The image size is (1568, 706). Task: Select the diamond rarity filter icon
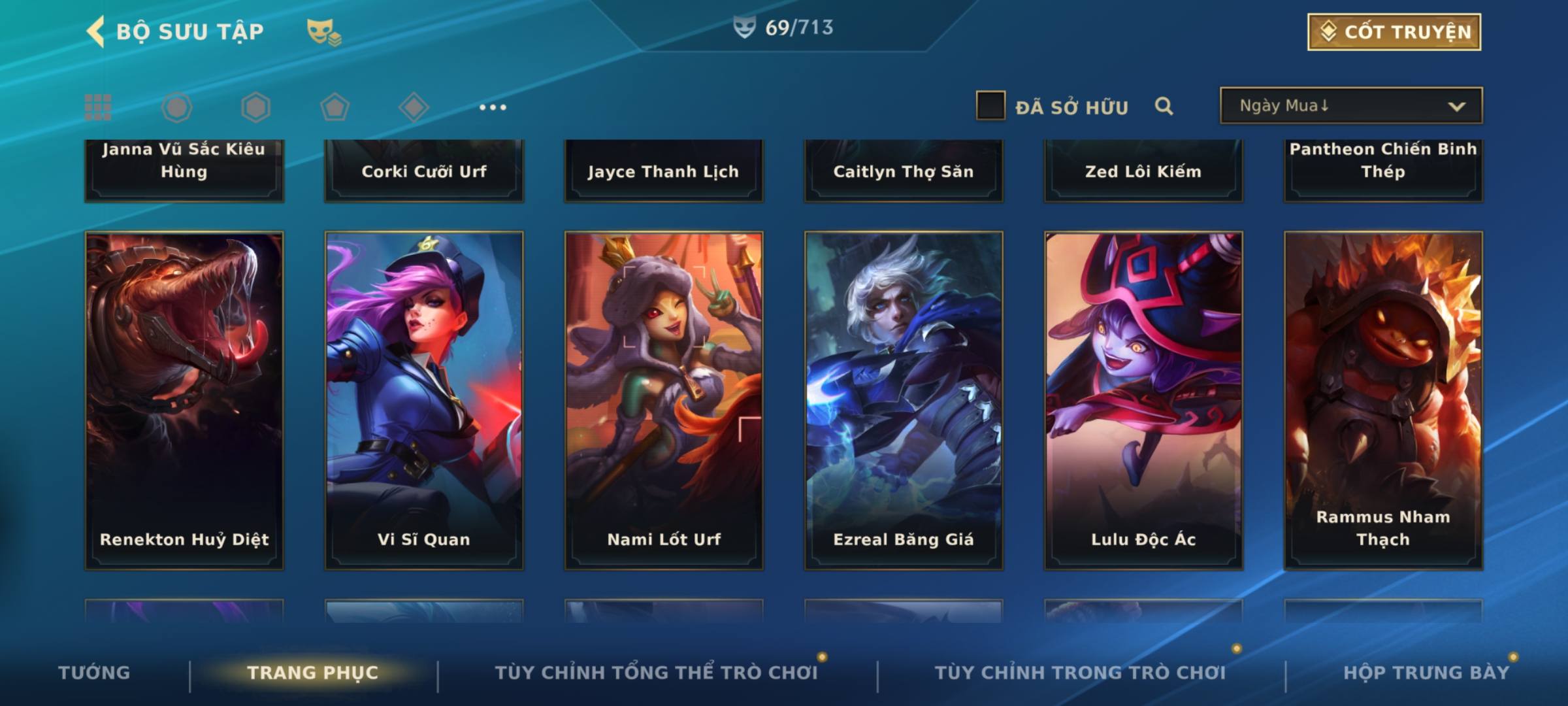(x=414, y=107)
